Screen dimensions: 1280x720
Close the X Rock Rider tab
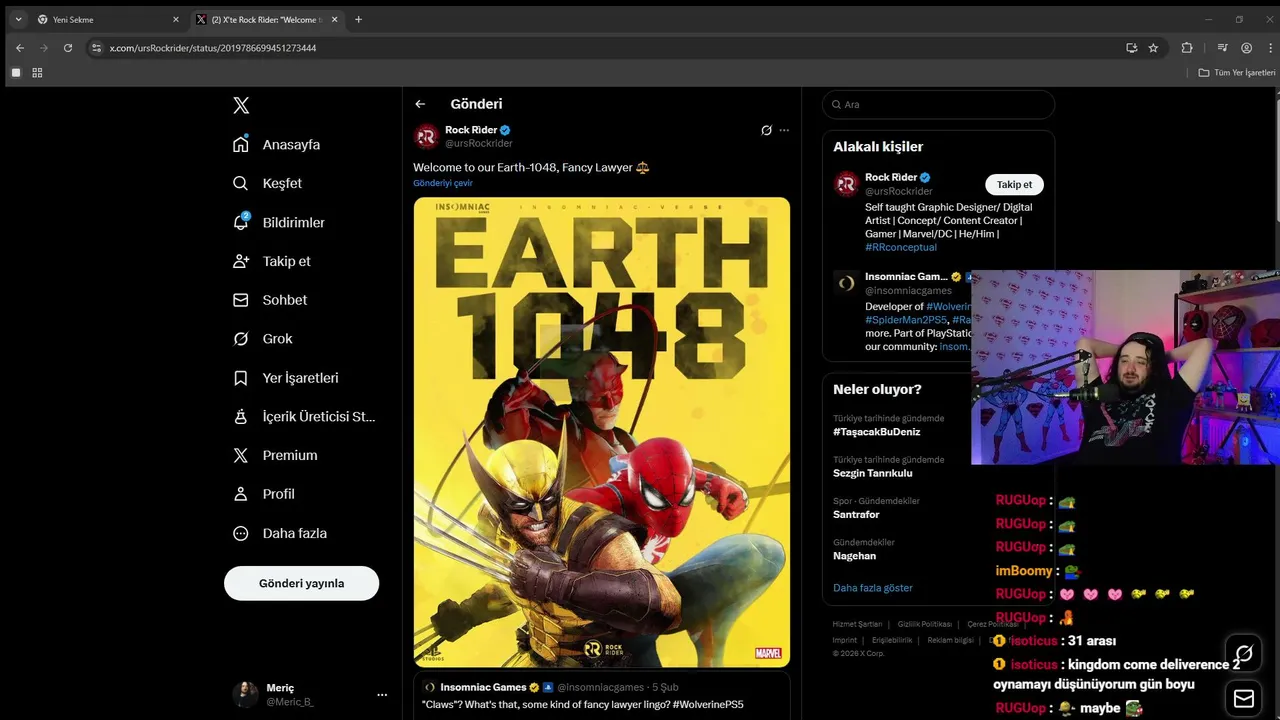pos(335,19)
